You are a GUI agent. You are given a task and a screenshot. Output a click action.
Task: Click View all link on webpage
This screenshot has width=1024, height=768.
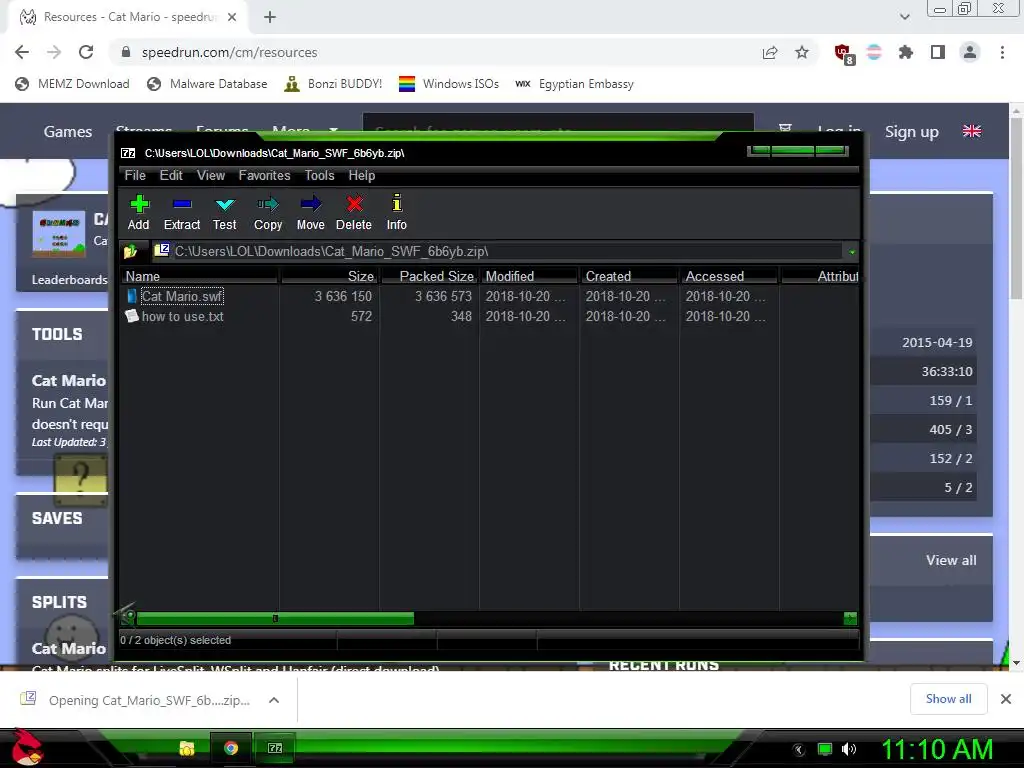951,560
